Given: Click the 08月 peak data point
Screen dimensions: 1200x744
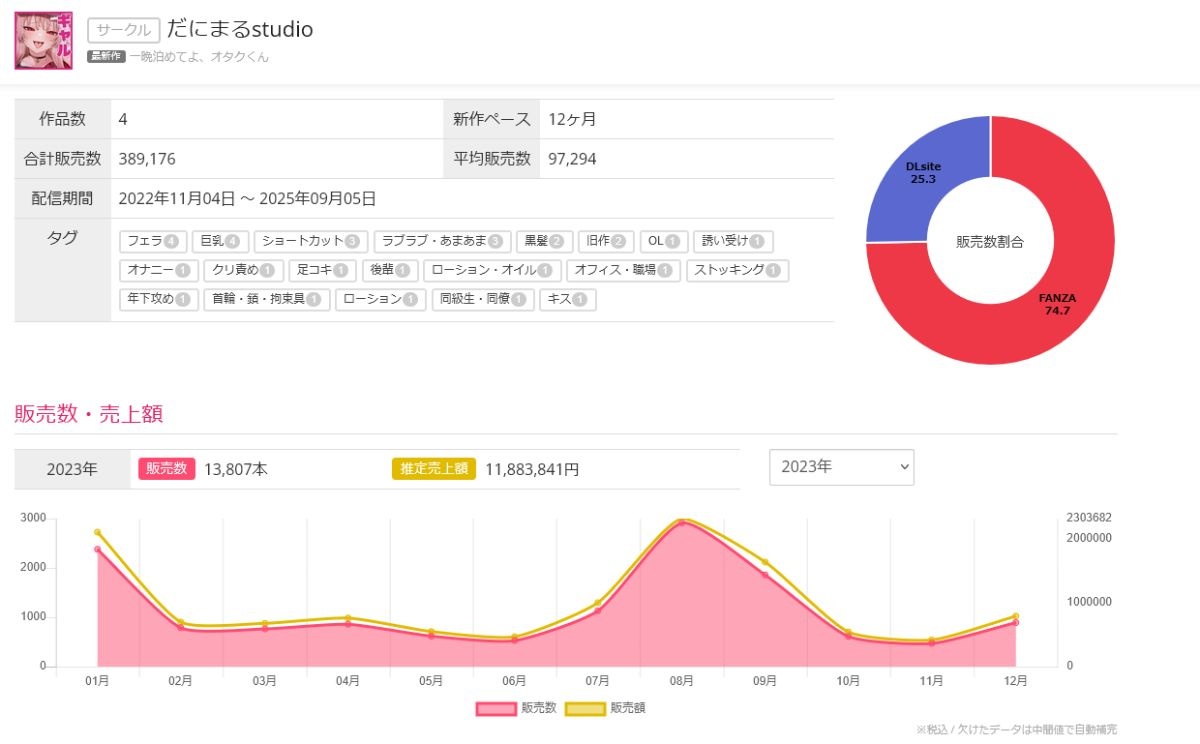Looking at the screenshot, I should 681,523.
